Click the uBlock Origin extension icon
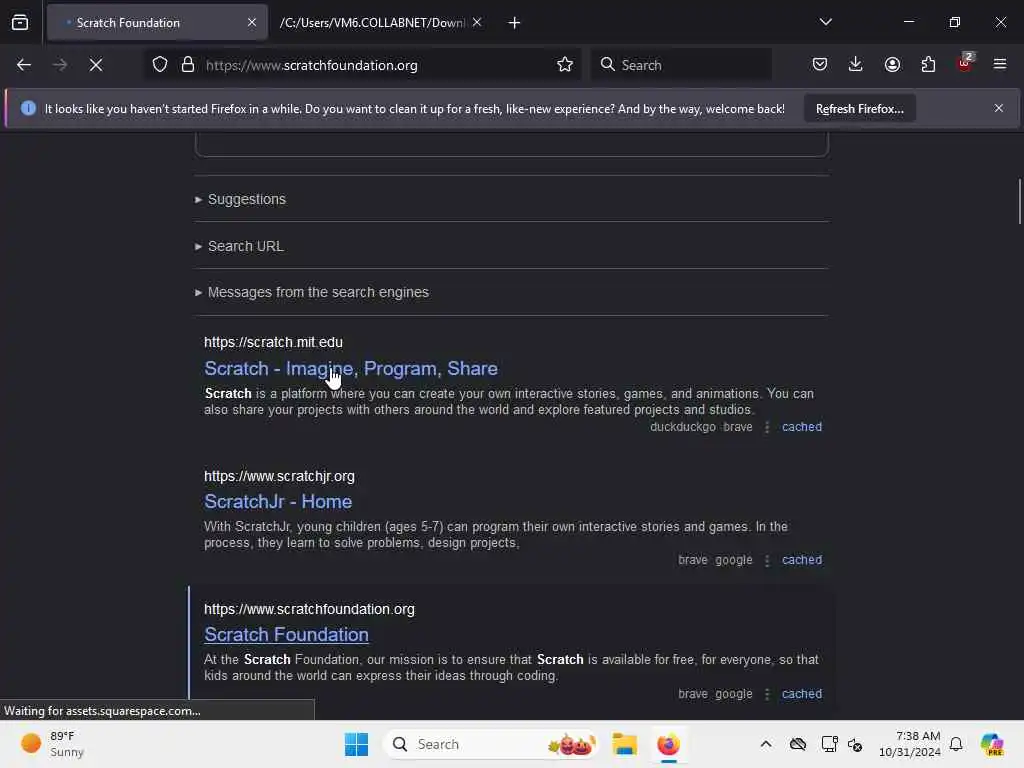The height and width of the screenshot is (768, 1024). click(x=965, y=63)
